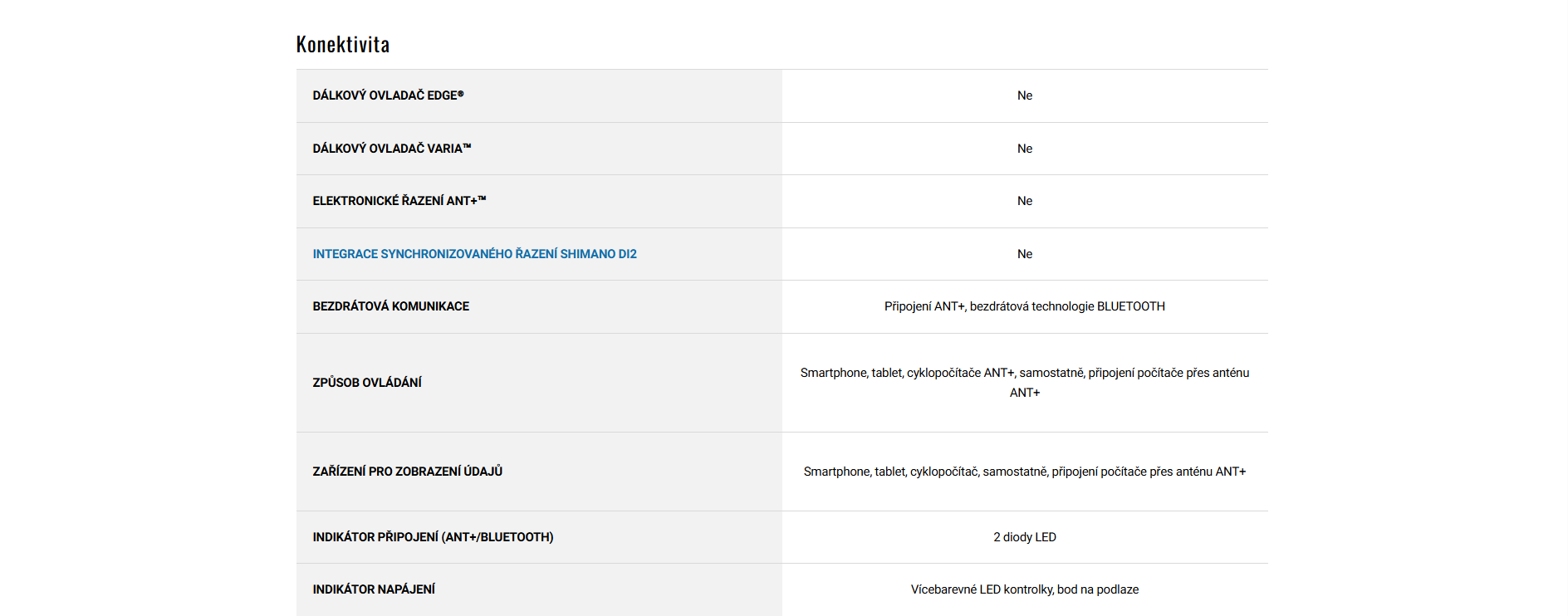Viewport: 1568px width, 616px height.
Task: Select the 2 diody LED value
Action: [x=1024, y=537]
